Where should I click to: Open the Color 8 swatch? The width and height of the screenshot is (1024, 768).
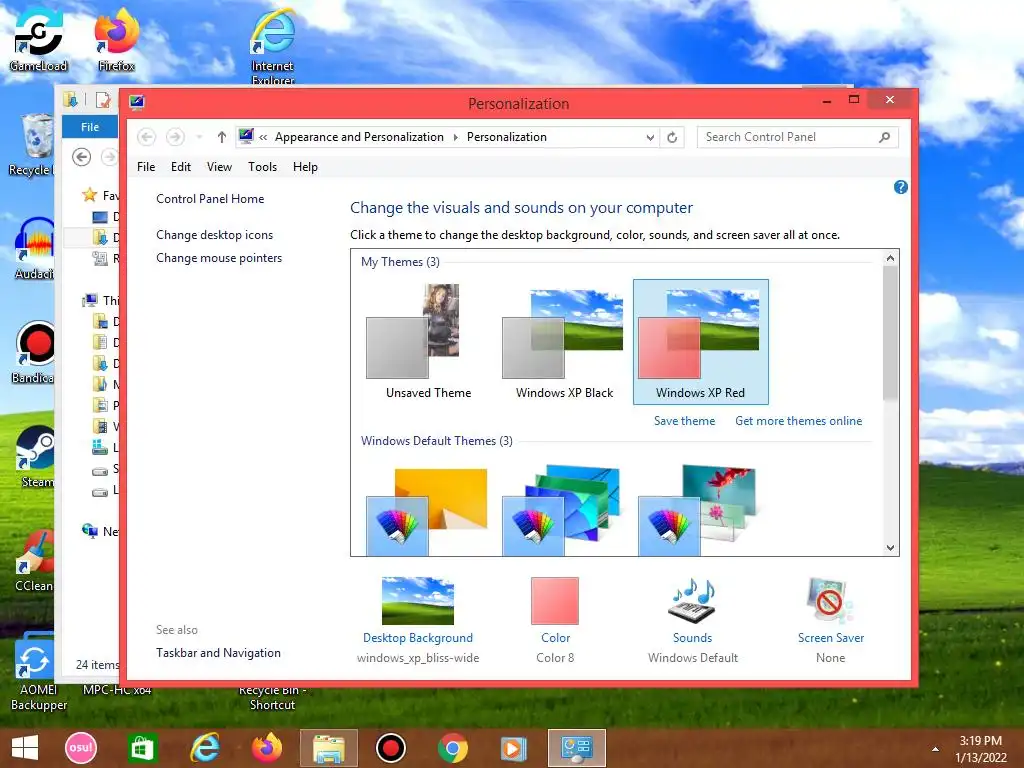click(555, 601)
